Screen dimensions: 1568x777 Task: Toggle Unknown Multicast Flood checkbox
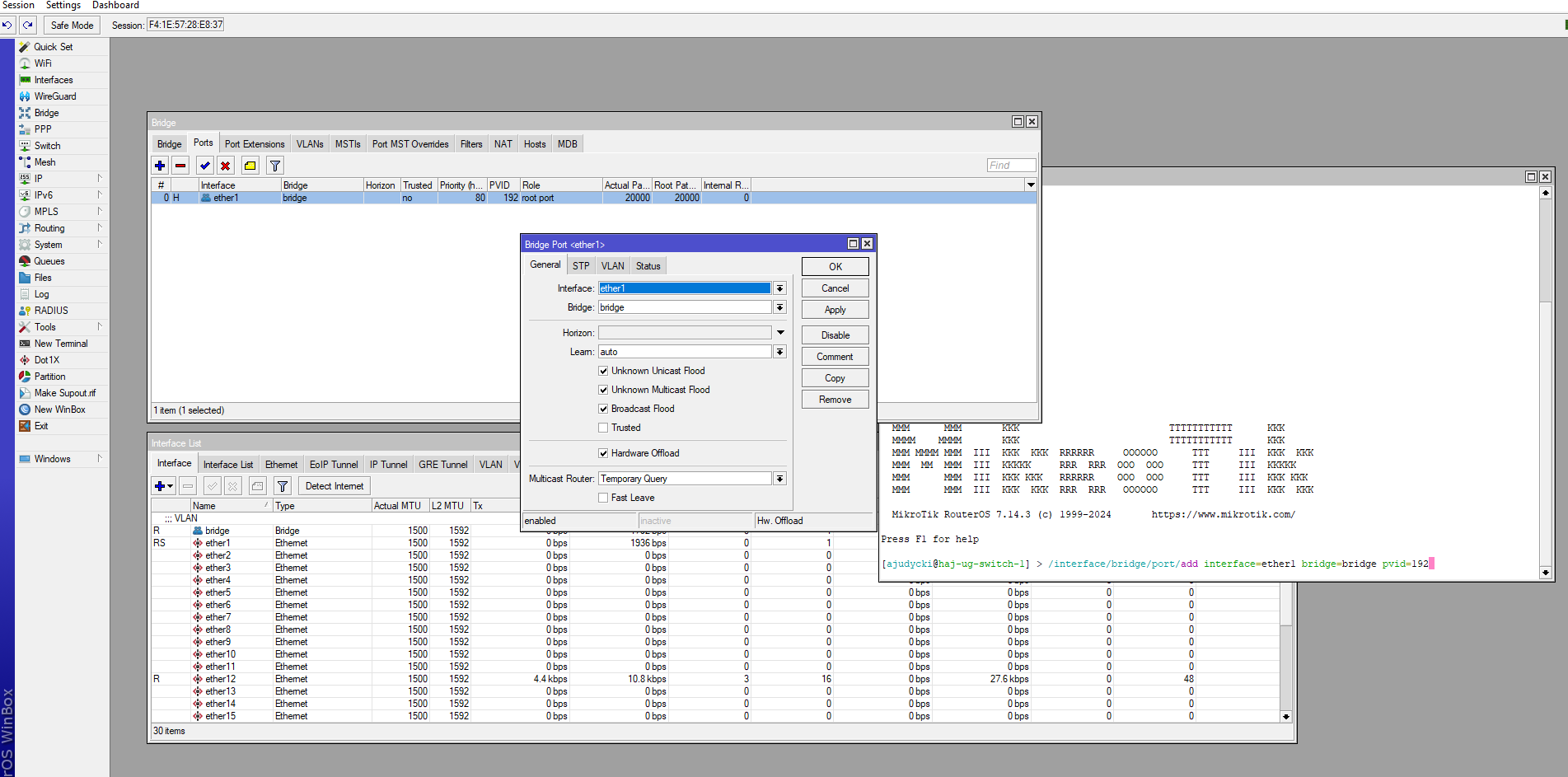603,390
